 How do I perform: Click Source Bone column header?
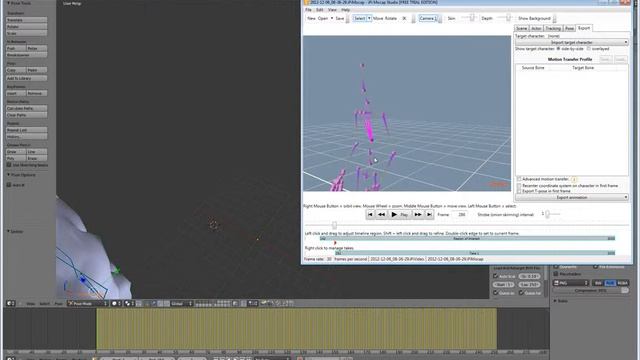click(533, 68)
